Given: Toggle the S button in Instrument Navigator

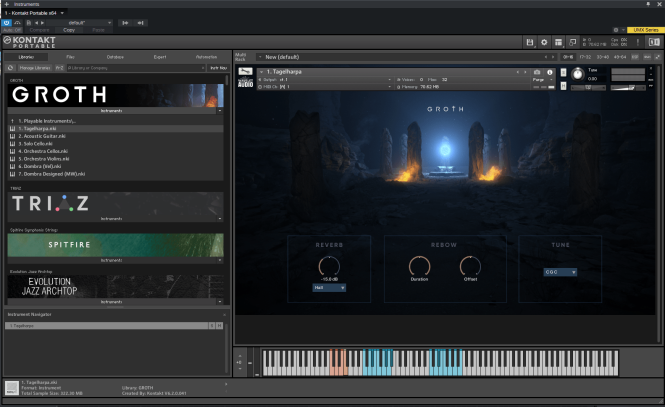Looking at the screenshot, I should coord(212,326).
